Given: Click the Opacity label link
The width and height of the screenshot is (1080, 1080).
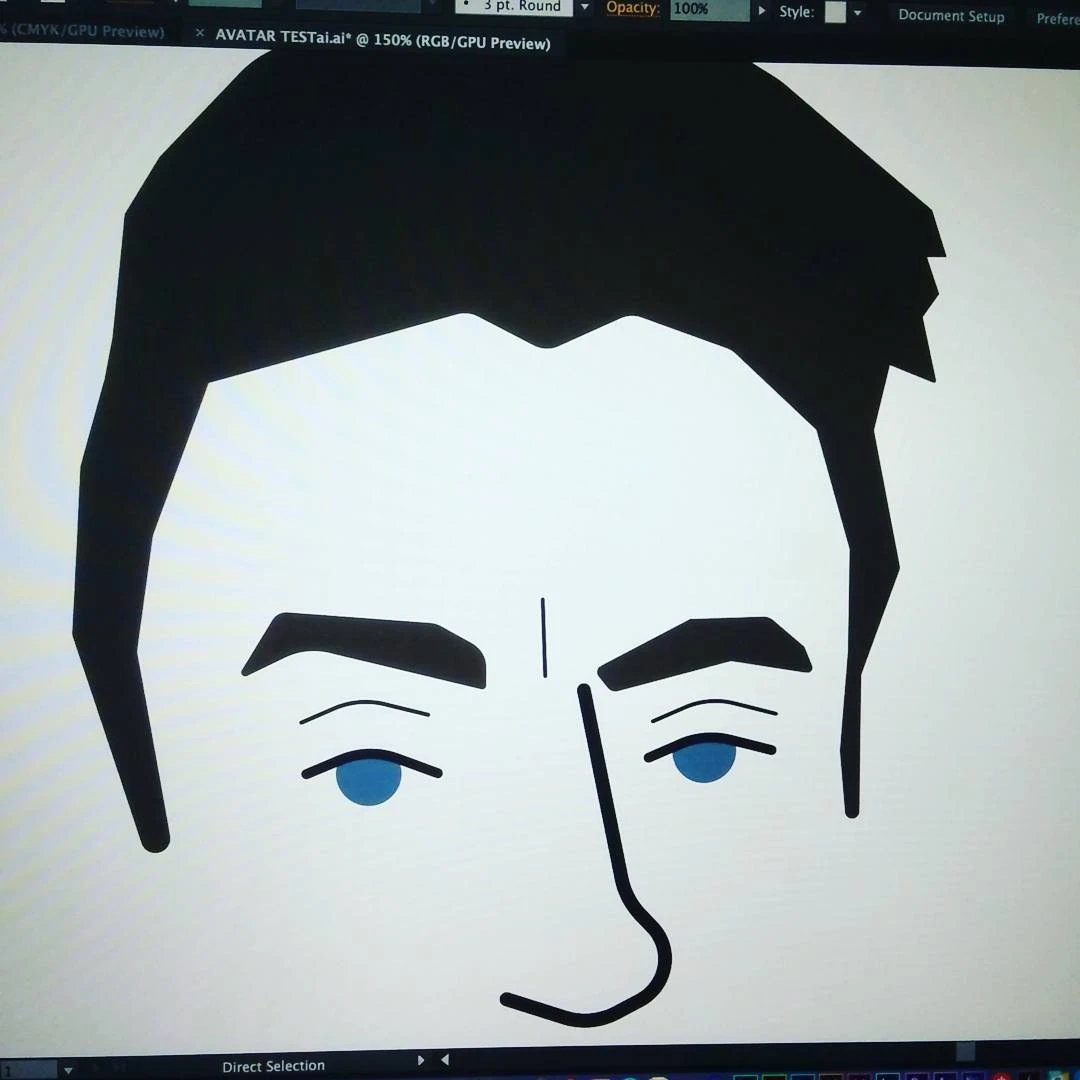Looking at the screenshot, I should click(632, 9).
